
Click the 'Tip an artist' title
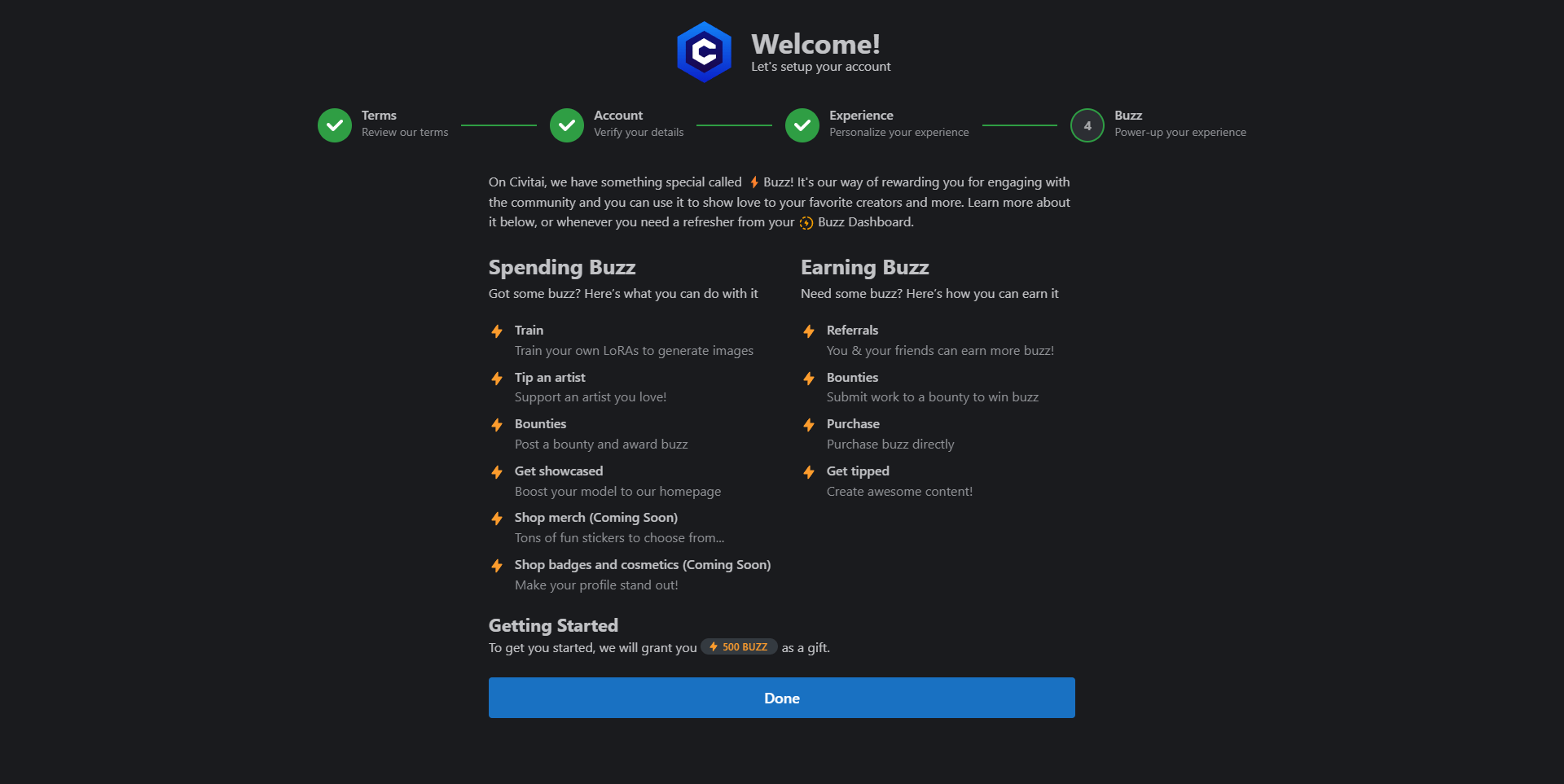coord(550,378)
